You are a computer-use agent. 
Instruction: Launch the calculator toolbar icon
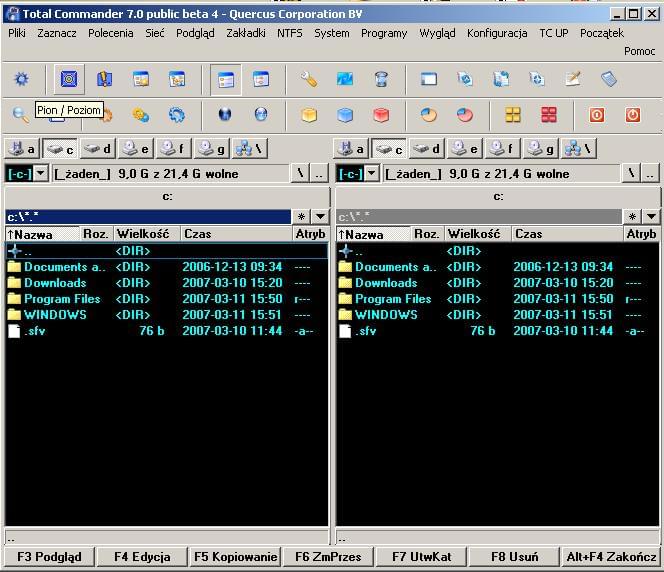[x=609, y=79]
